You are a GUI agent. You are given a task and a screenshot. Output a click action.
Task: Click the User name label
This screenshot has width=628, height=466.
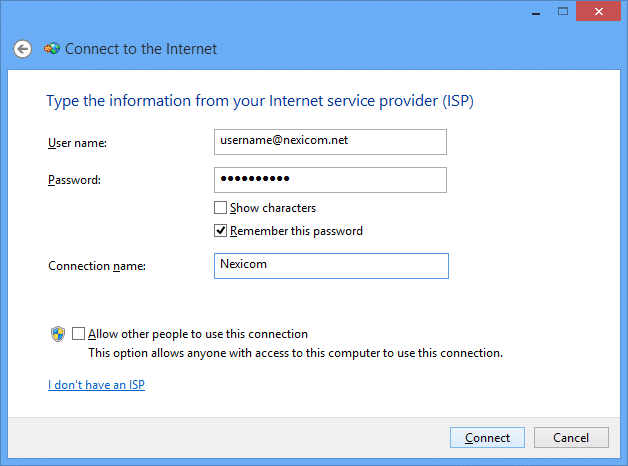click(x=77, y=143)
